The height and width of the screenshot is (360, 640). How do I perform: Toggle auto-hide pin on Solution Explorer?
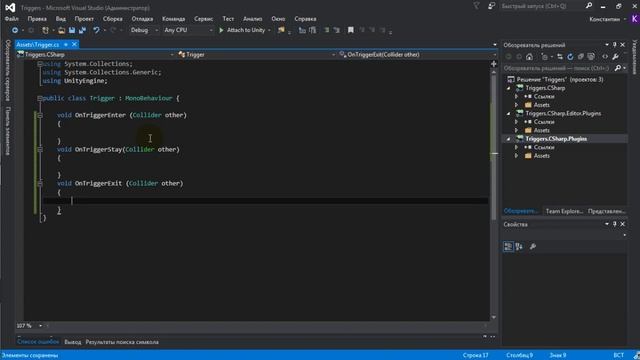(x=615, y=45)
